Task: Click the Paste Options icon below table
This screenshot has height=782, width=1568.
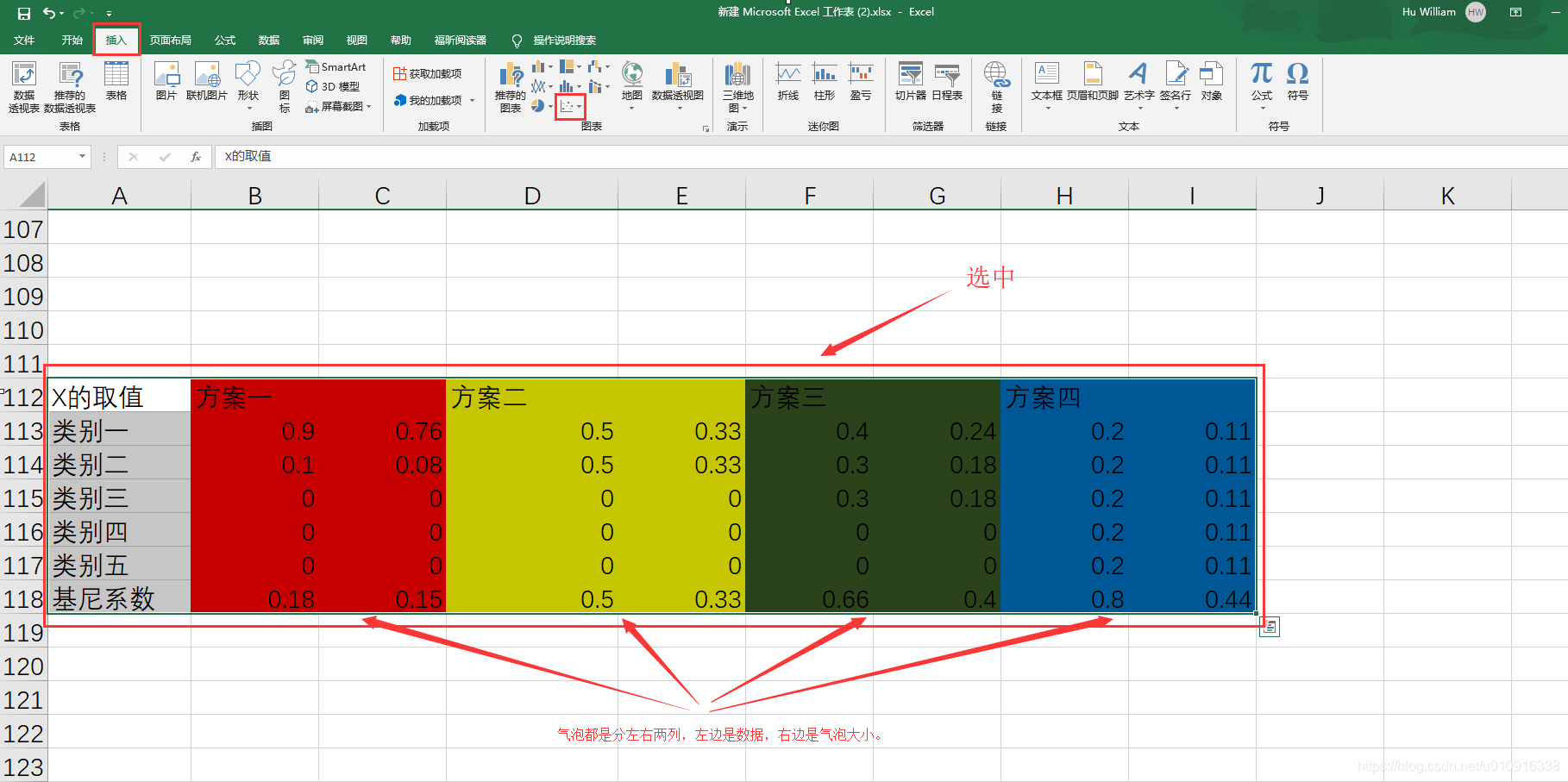Action: click(1269, 628)
